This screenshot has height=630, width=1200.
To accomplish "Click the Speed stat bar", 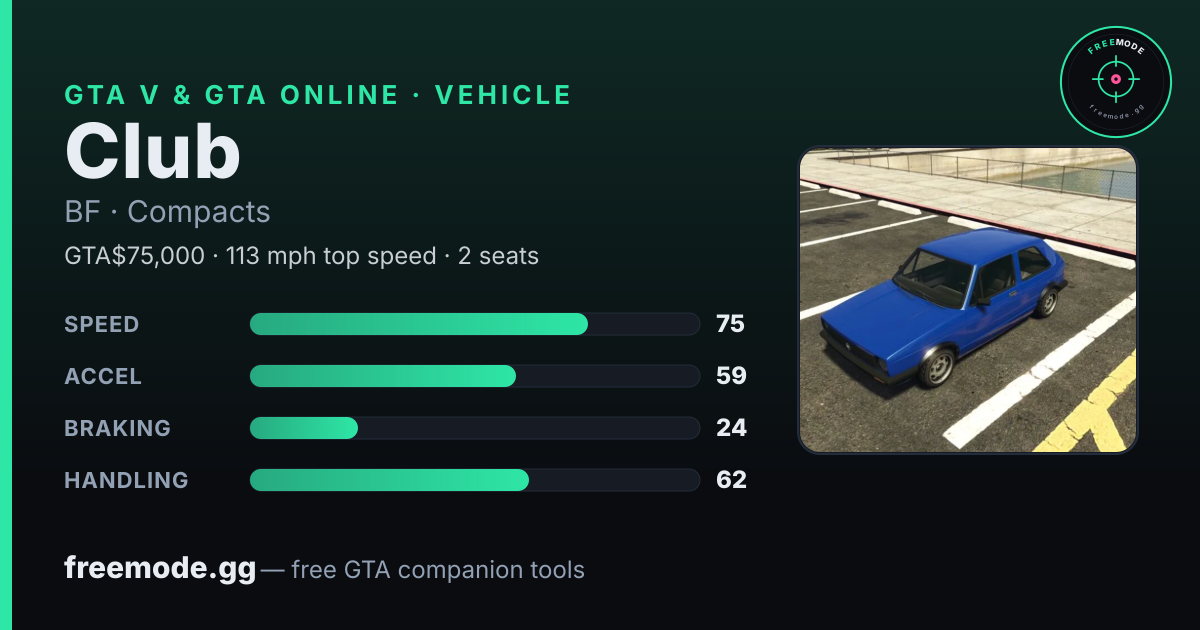I will [x=474, y=324].
